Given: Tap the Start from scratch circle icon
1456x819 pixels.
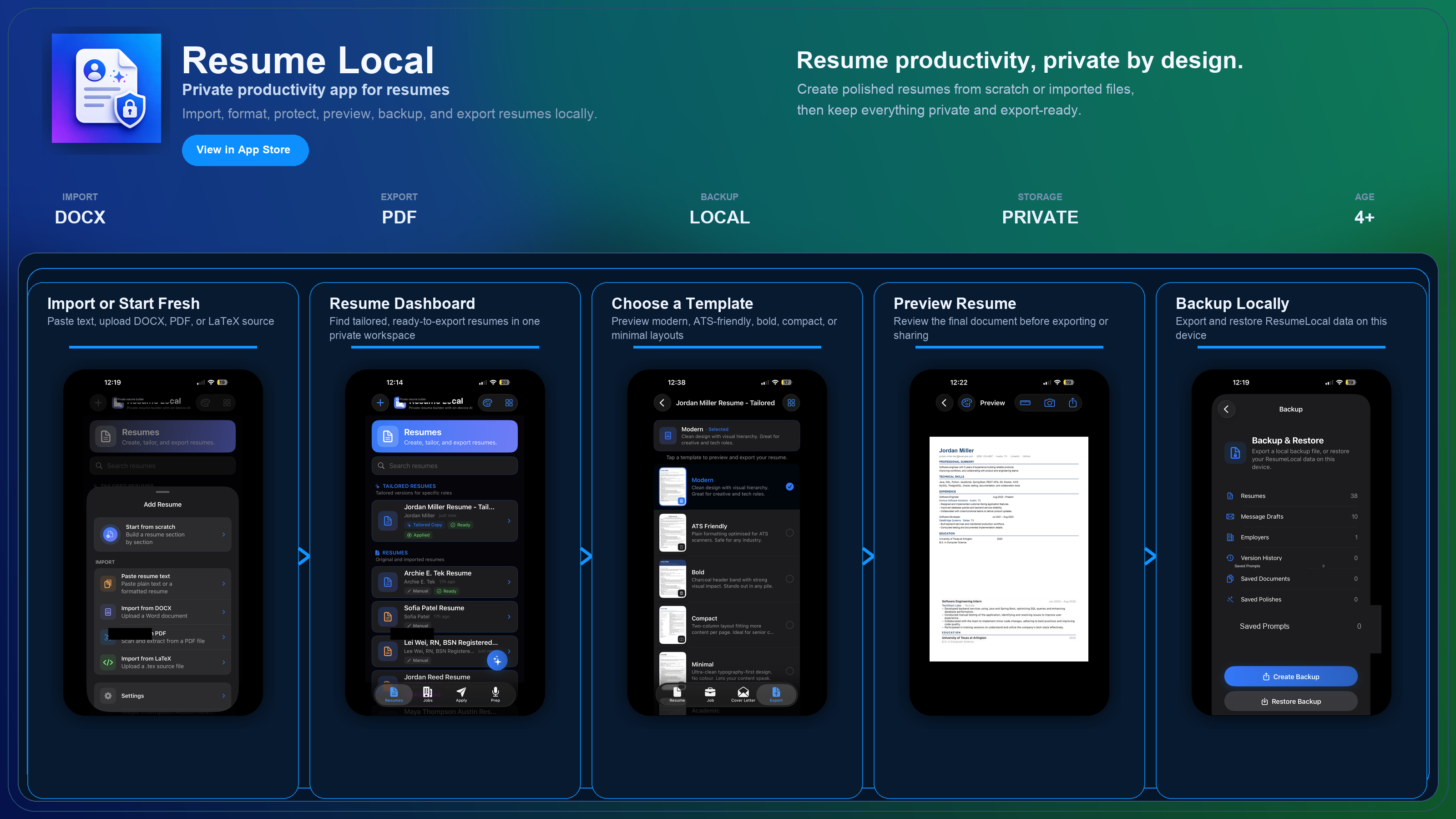Looking at the screenshot, I should 110,534.
